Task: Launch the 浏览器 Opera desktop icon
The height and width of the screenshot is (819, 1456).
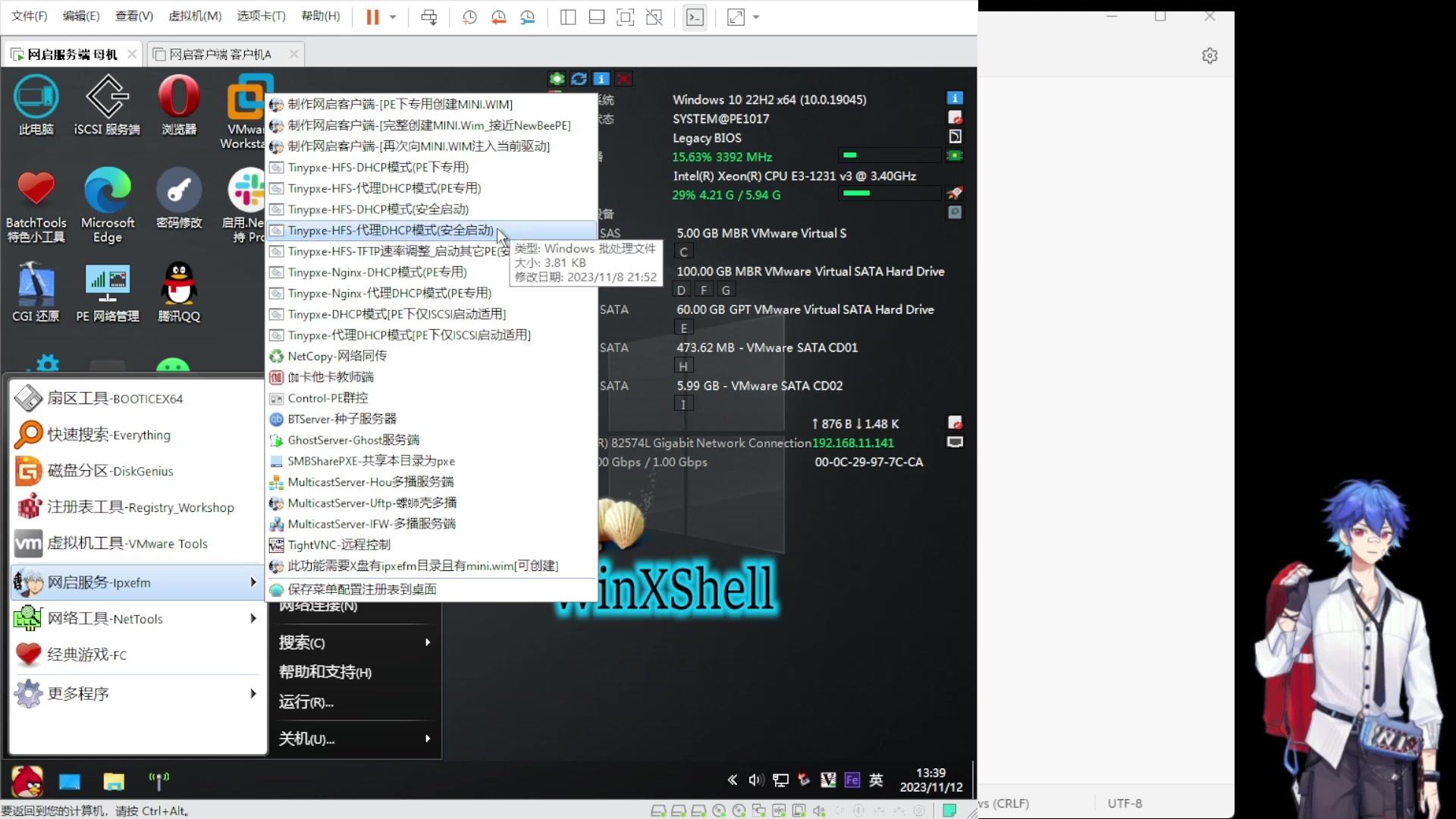Action: point(179,105)
